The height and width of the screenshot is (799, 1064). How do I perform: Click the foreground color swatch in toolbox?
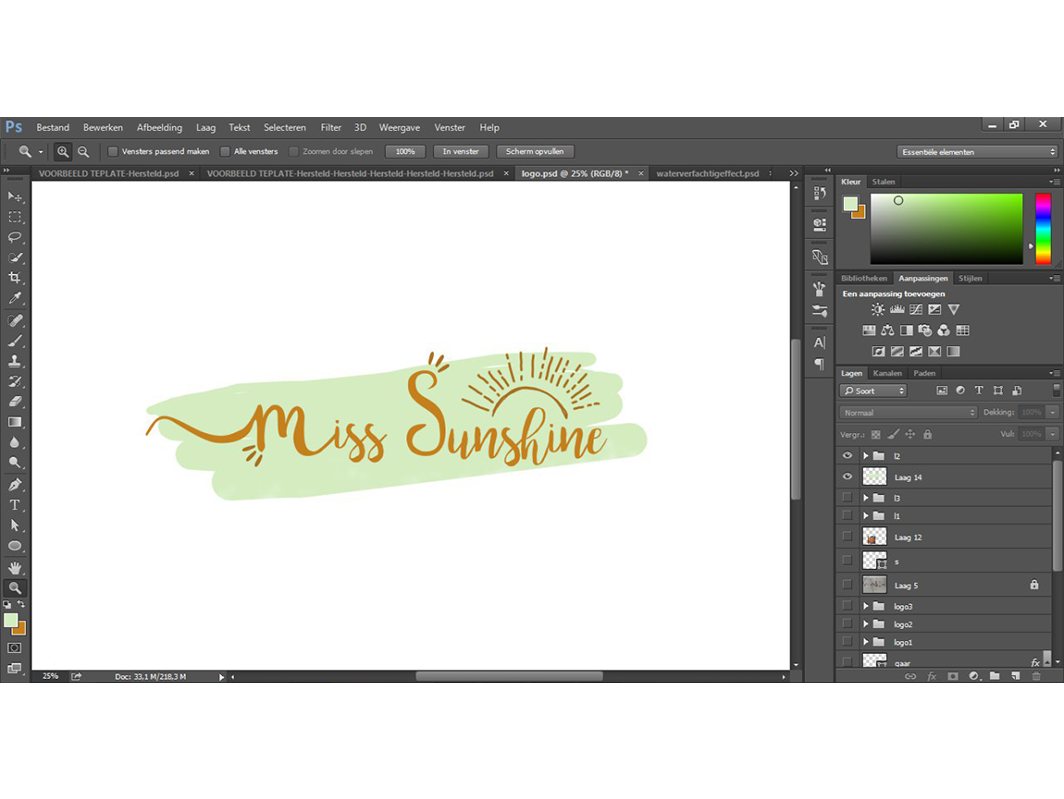tap(11, 620)
